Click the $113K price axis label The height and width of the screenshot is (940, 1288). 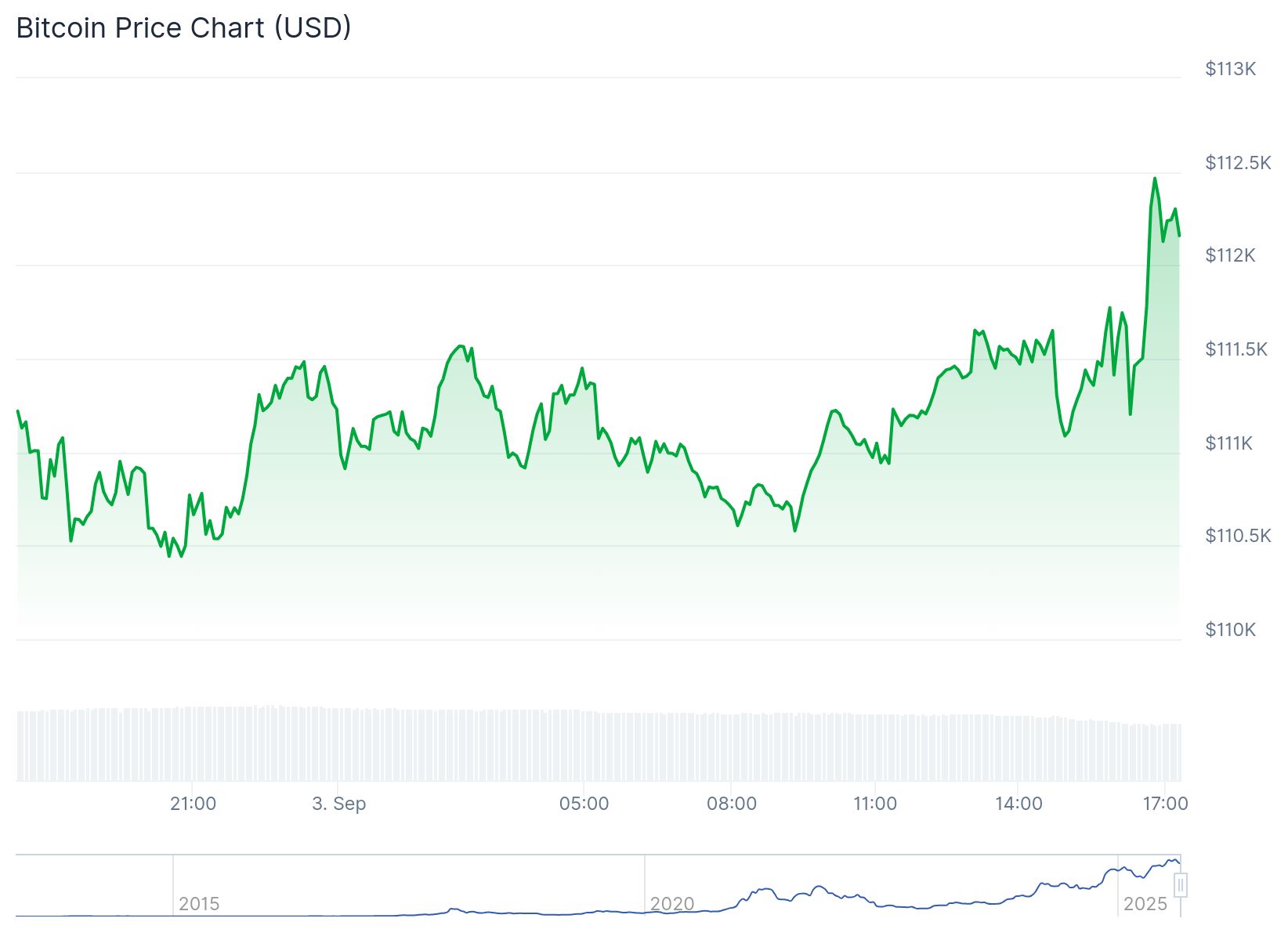tap(1230, 69)
